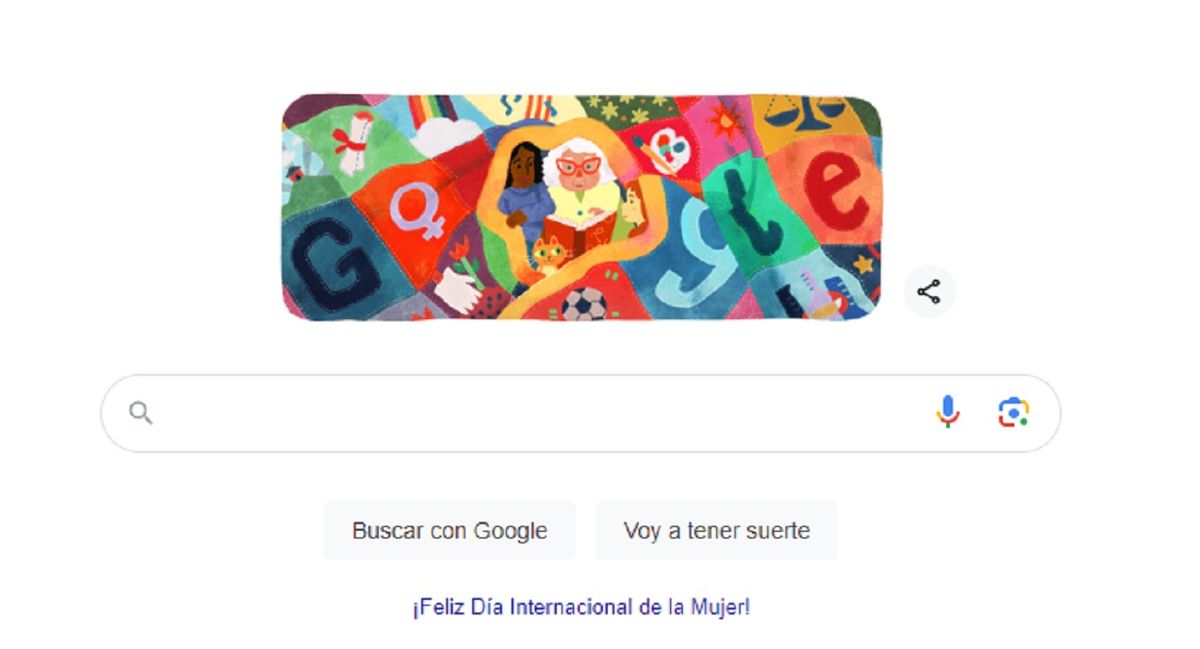The image size is (1200, 649).
Task: Click the share icon beside the doodle
Action: coord(929,292)
